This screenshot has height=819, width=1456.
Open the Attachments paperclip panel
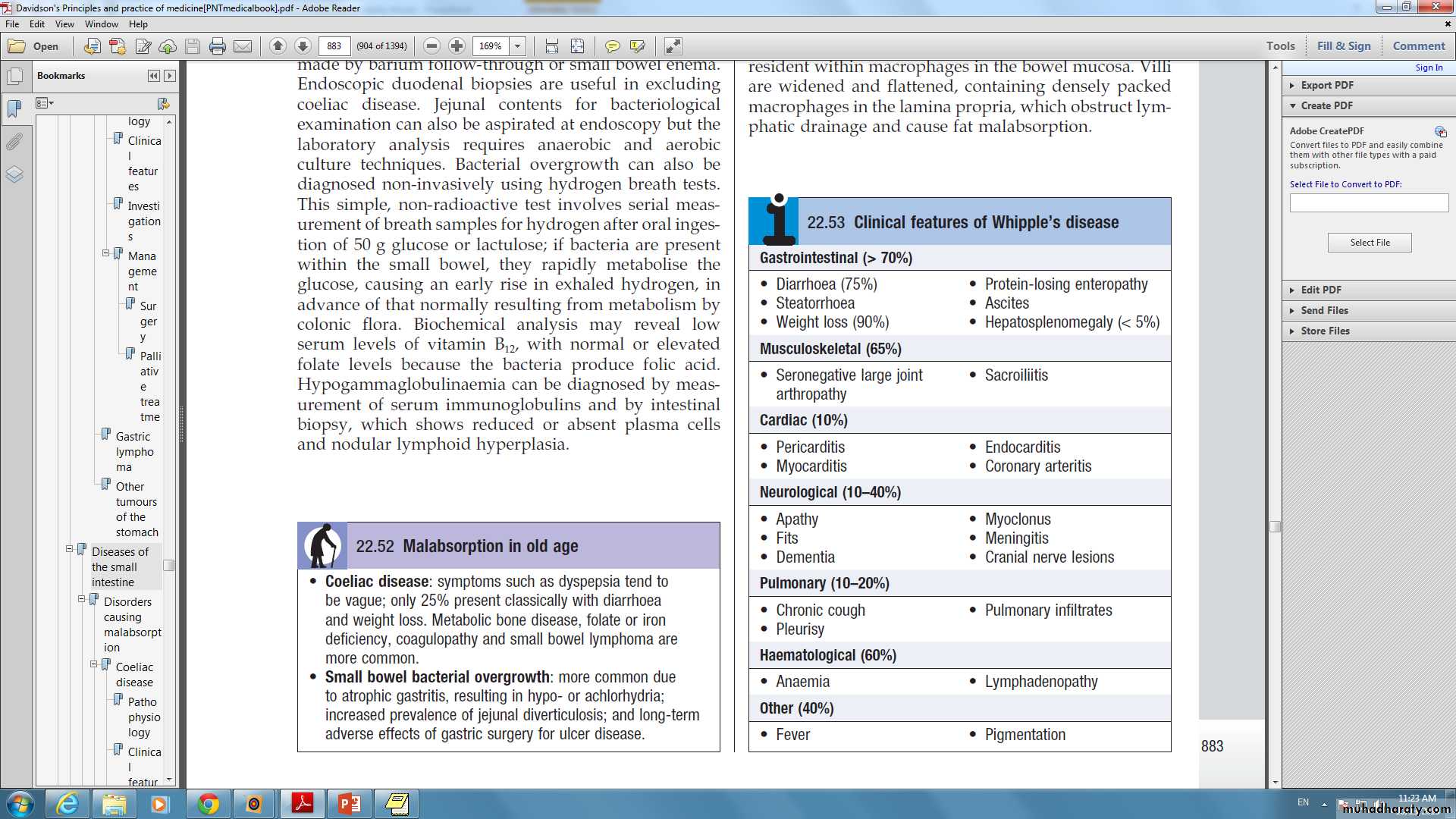(x=14, y=142)
